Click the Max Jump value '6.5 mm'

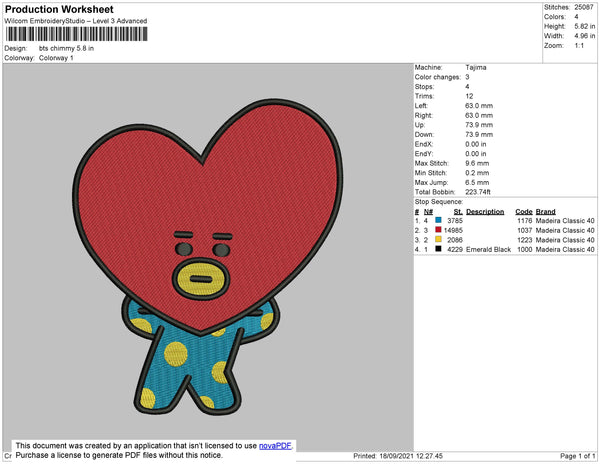pyautogui.click(x=477, y=182)
